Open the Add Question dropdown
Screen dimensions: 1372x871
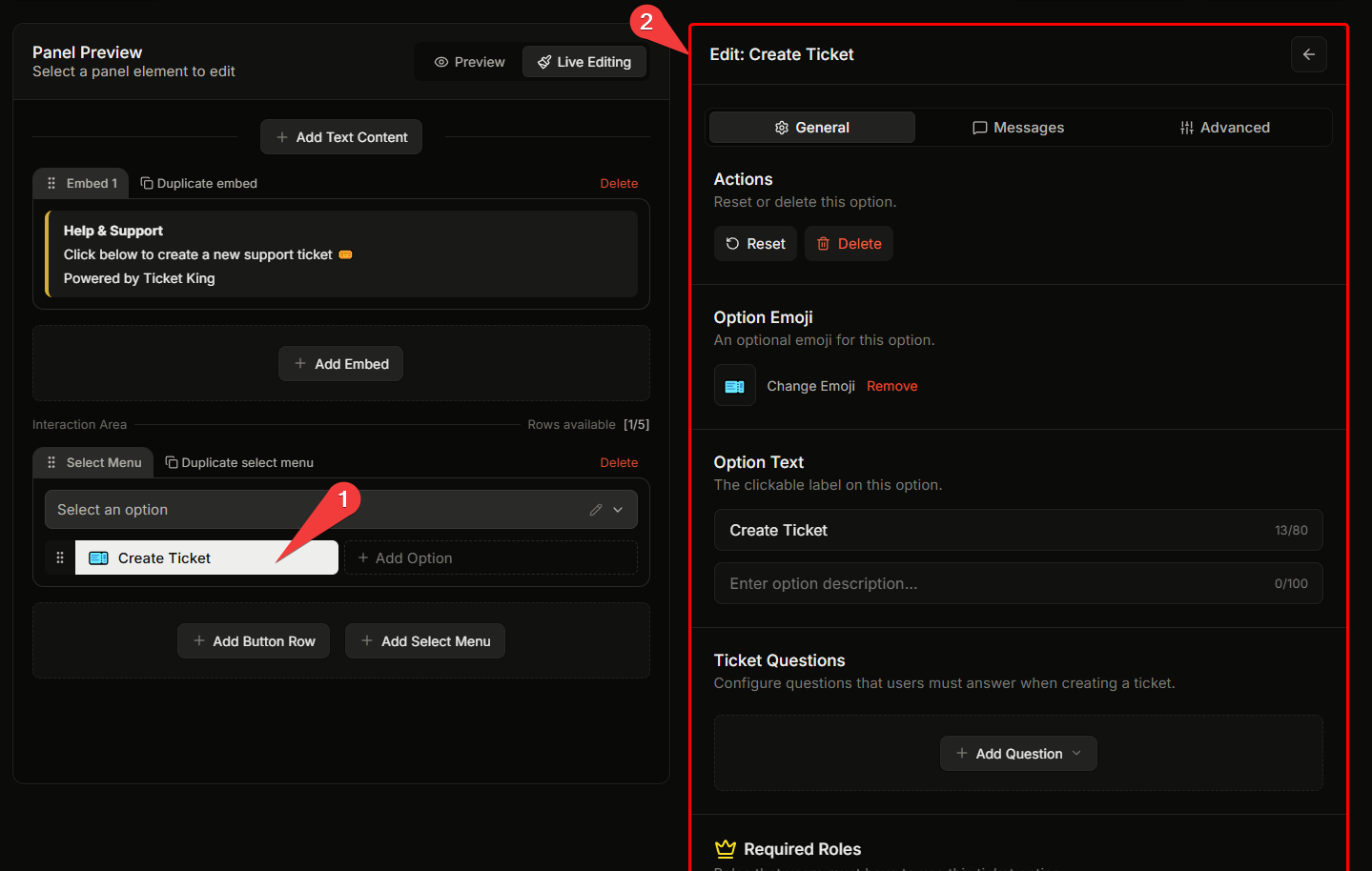point(1018,753)
